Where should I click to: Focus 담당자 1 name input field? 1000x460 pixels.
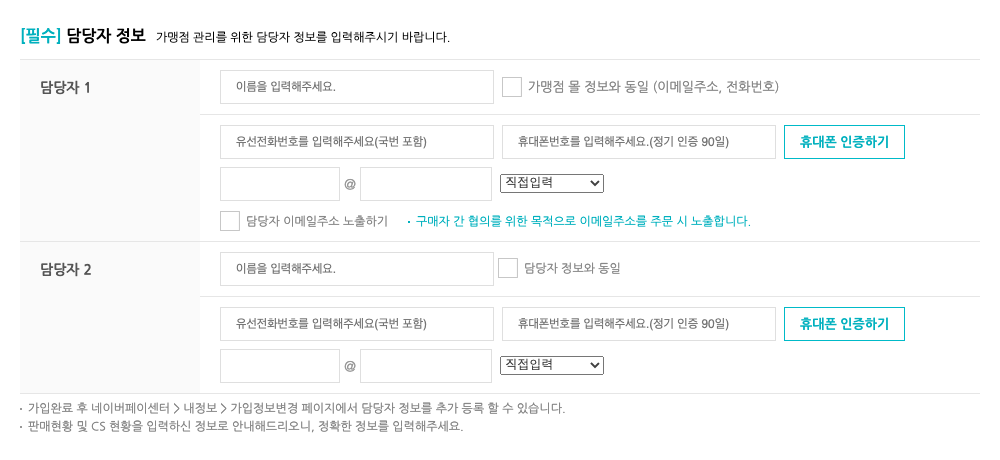pos(357,87)
